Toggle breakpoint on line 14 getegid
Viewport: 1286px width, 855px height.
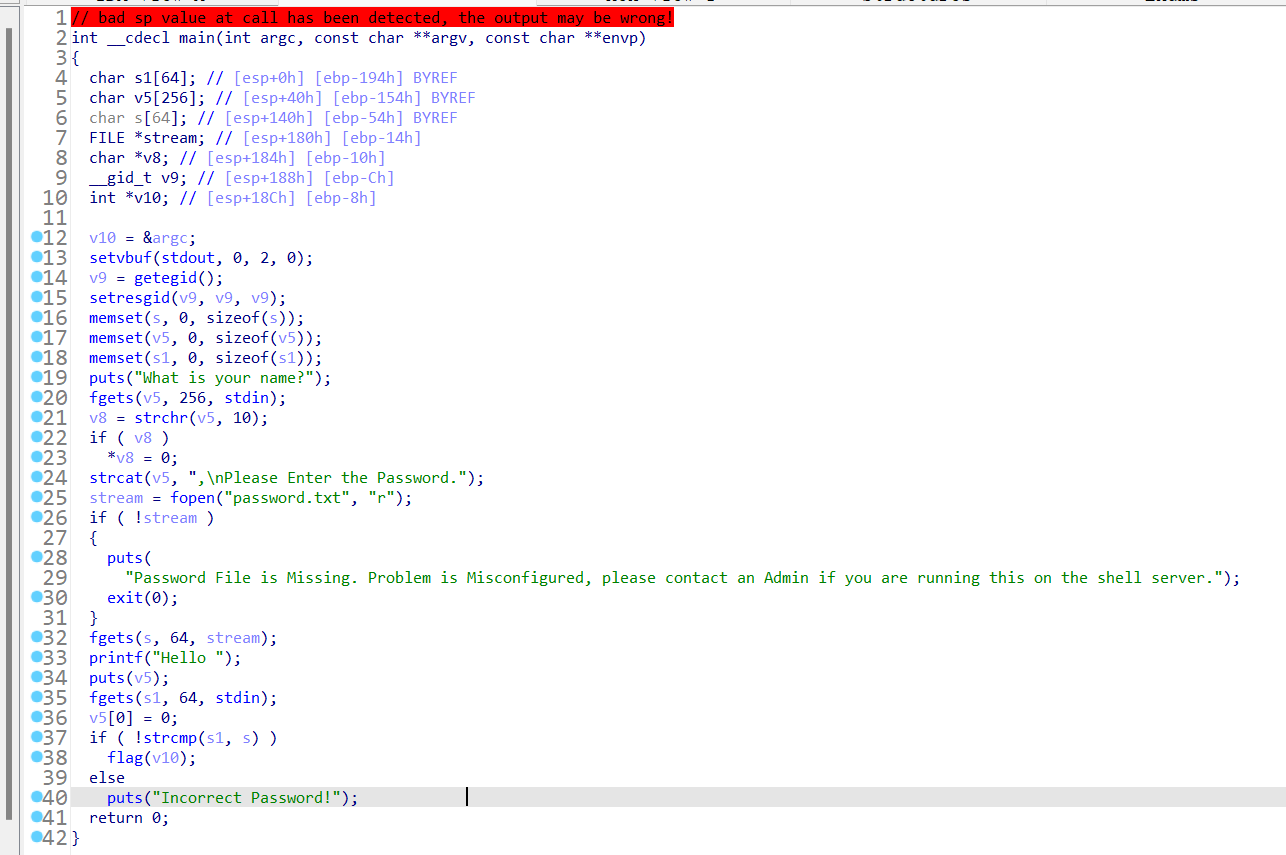(36, 278)
